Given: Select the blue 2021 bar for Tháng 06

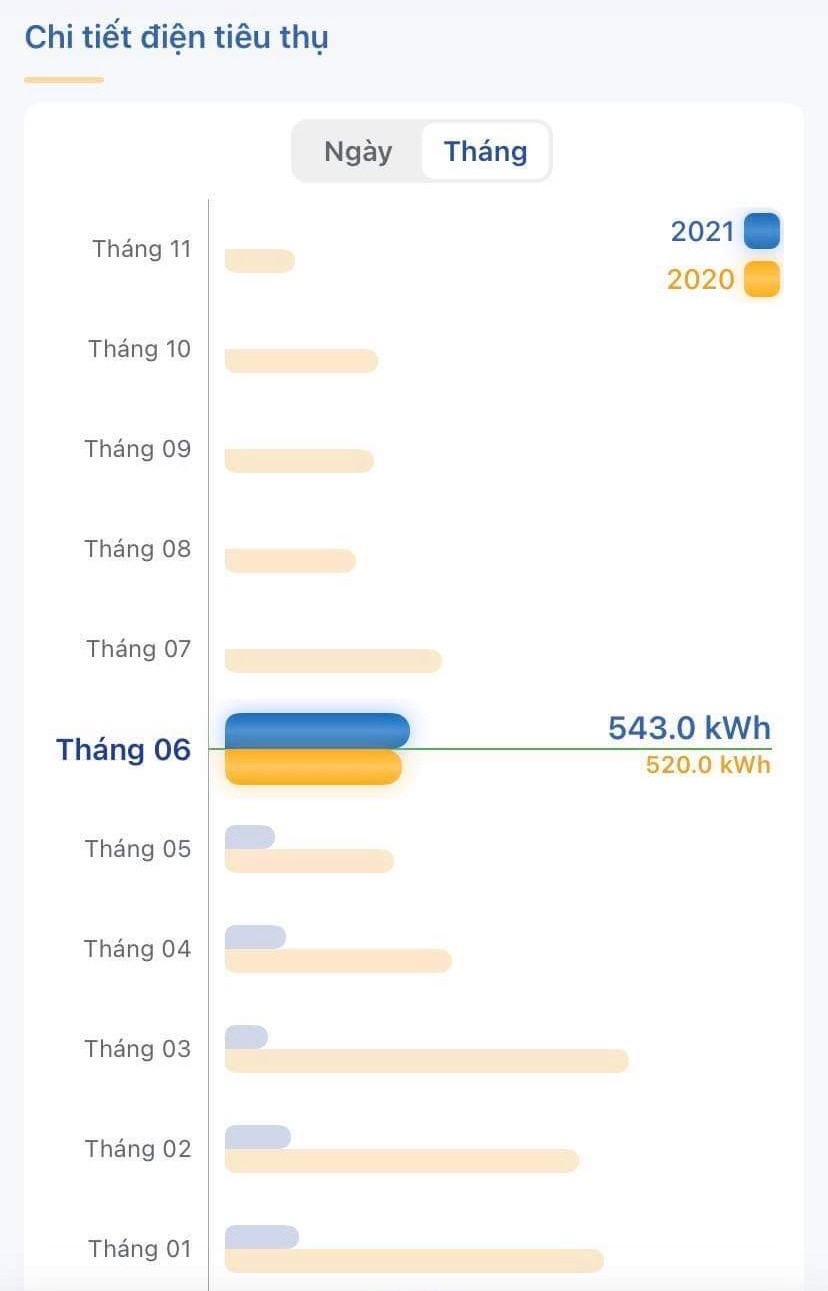Looking at the screenshot, I should pyautogui.click(x=317, y=731).
